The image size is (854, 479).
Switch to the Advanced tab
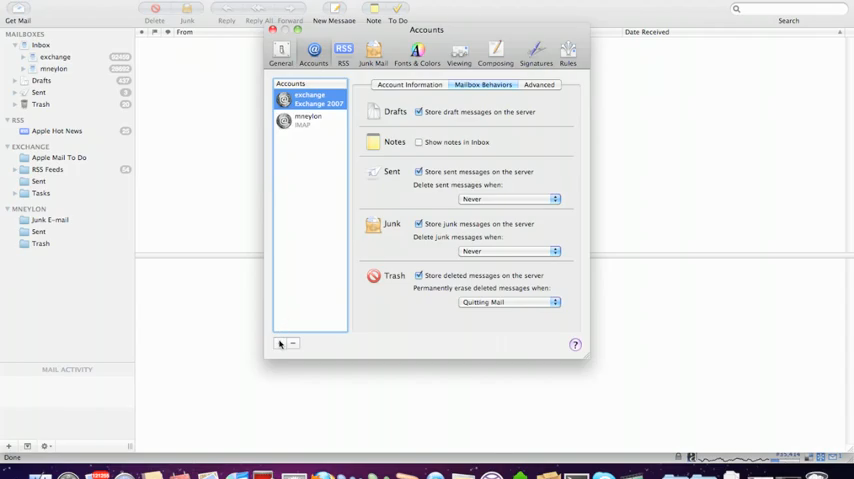pyautogui.click(x=539, y=84)
